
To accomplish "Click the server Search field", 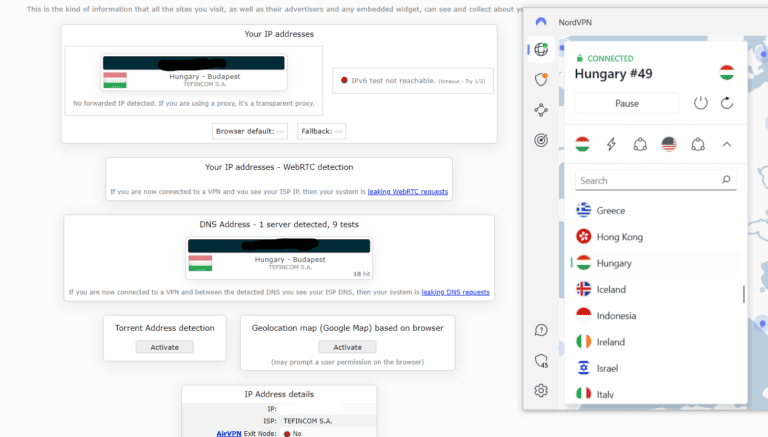I will click(655, 180).
